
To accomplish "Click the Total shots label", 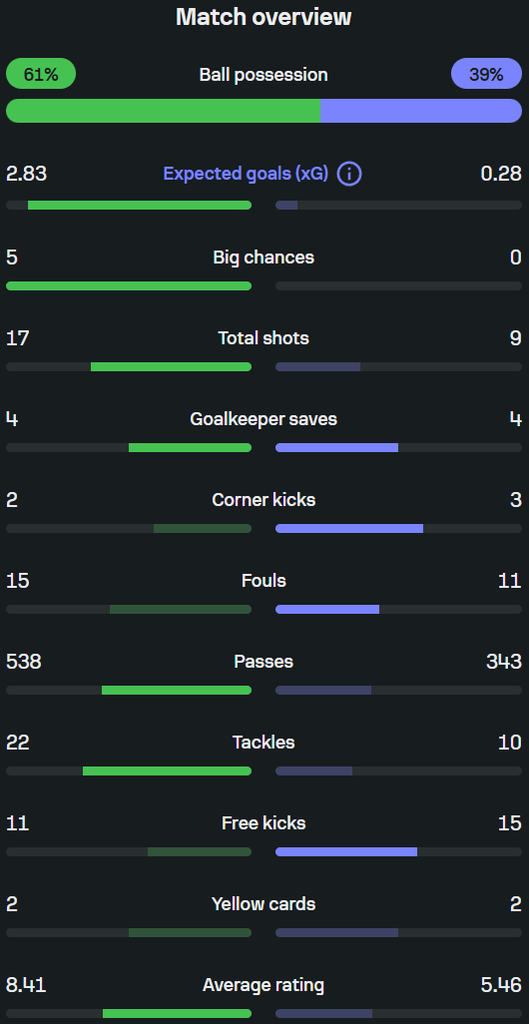I will coord(264,338).
